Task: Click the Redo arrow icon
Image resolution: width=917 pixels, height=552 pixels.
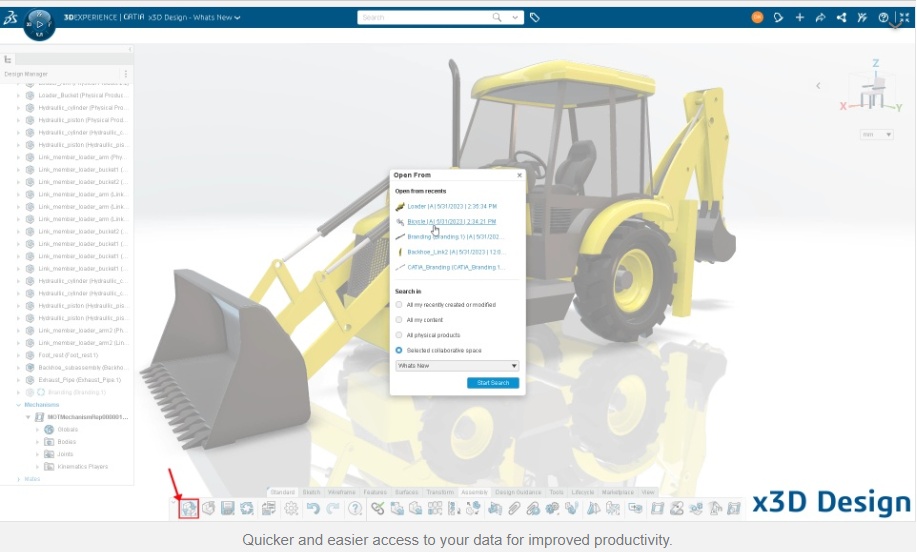Action: pos(333,509)
